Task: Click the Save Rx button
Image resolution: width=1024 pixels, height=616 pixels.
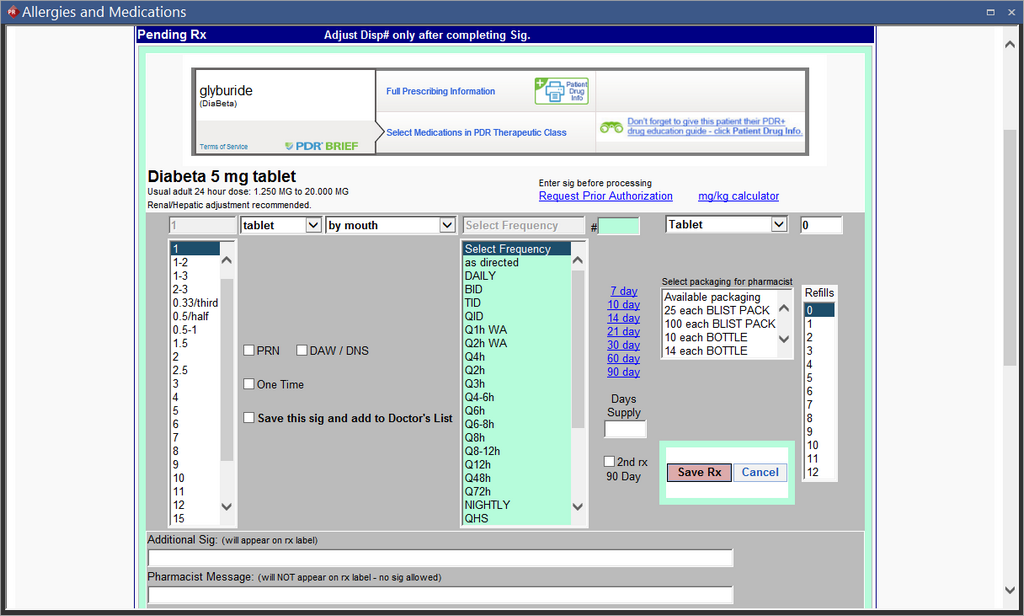Action: pyautogui.click(x=699, y=473)
